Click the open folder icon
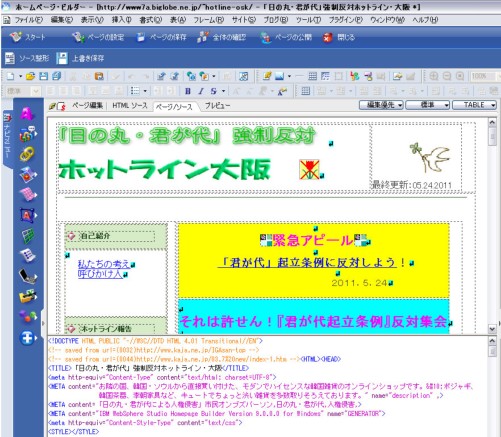 [30, 76]
